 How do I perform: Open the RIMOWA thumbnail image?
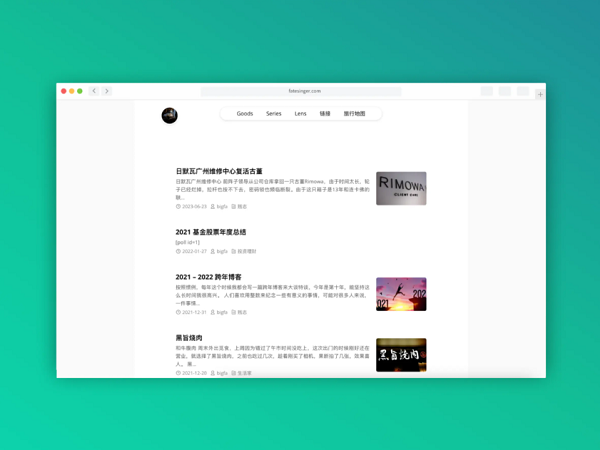pos(401,188)
